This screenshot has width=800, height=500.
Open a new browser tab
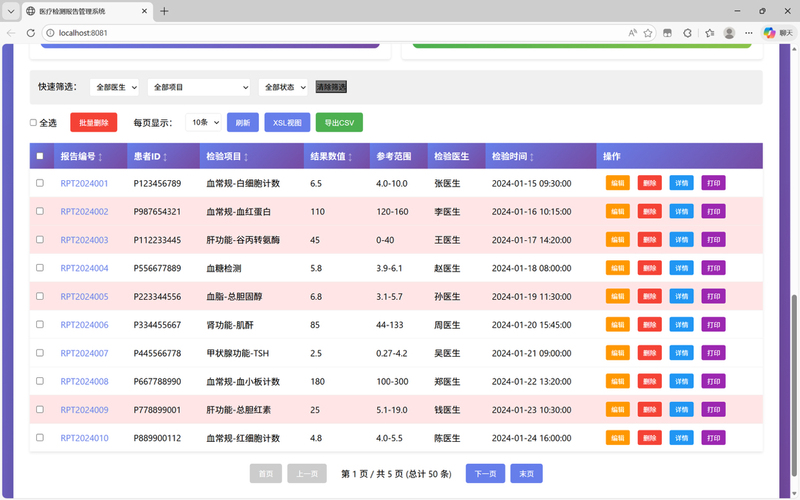(164, 11)
